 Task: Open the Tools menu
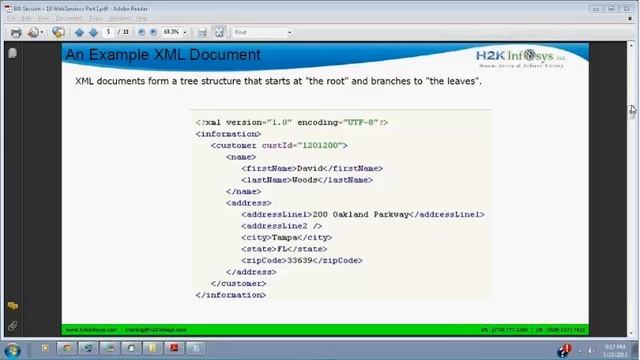point(96,18)
